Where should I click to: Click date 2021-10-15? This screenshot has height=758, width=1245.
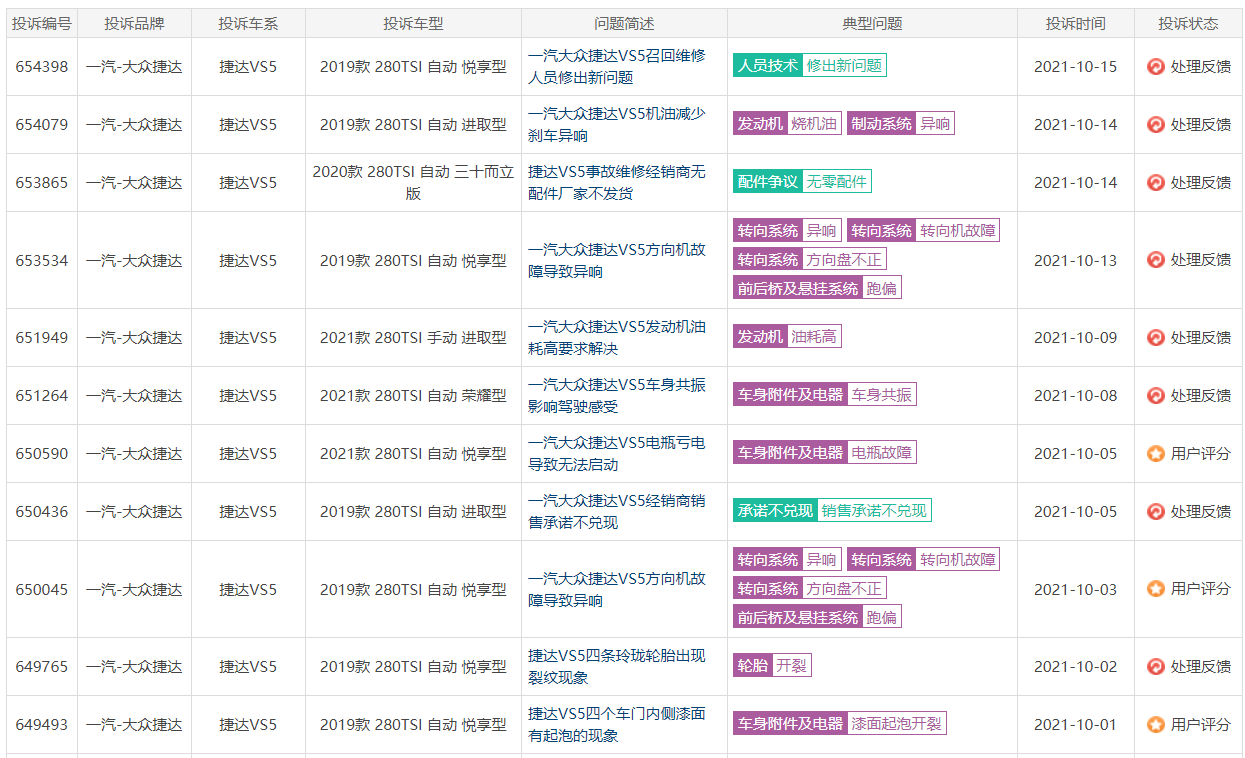[x=1076, y=67]
